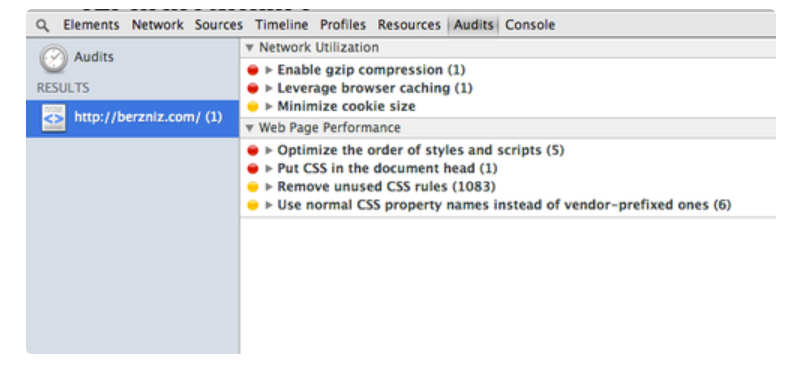
Task: Select the Audits tab
Action: click(473, 25)
